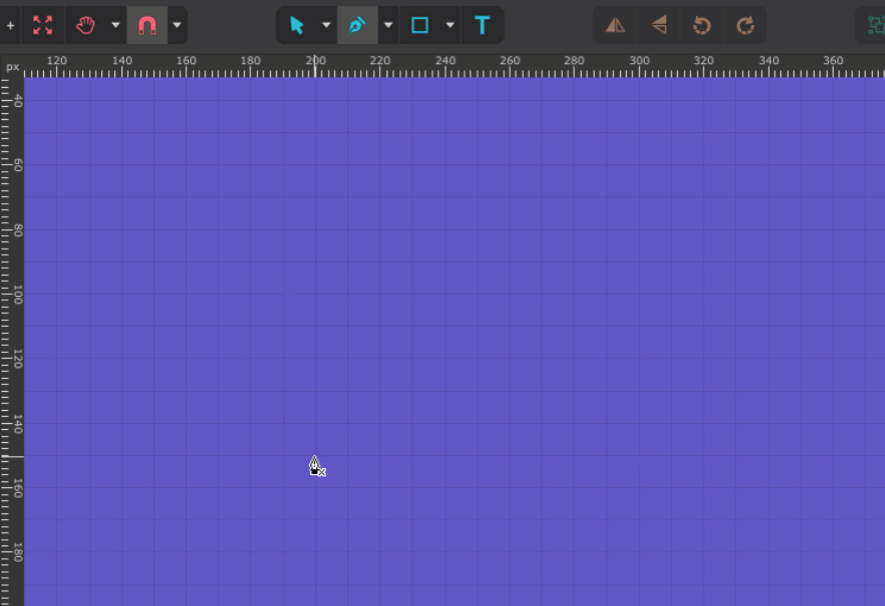Click the green transform icon at the toolbar edge

pyautogui.click(x=875, y=25)
